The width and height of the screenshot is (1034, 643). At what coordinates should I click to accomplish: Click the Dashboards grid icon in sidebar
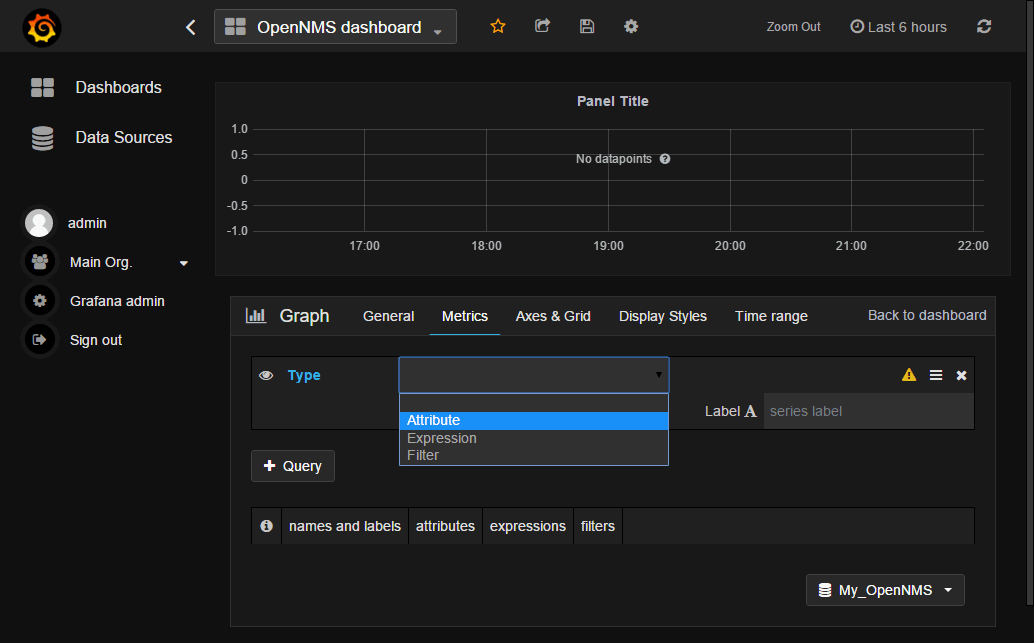click(x=42, y=87)
